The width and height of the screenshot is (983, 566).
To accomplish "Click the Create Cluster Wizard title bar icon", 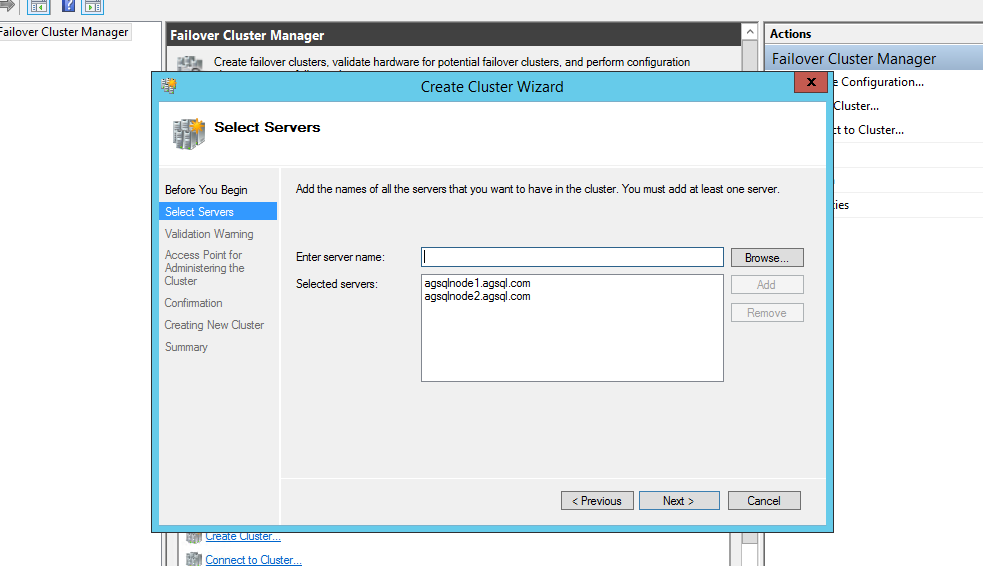I will (x=168, y=86).
